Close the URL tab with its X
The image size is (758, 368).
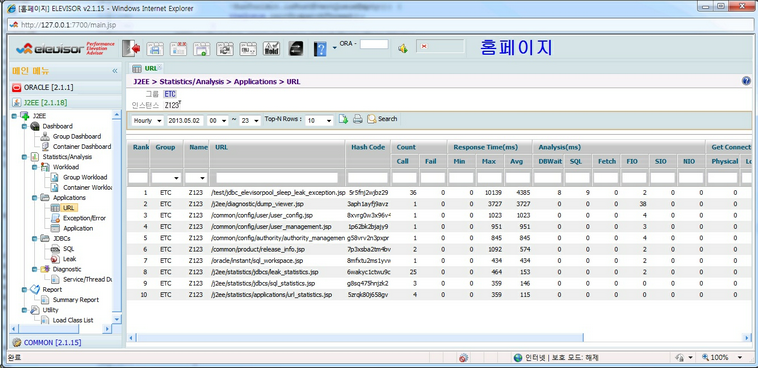(x=160, y=67)
